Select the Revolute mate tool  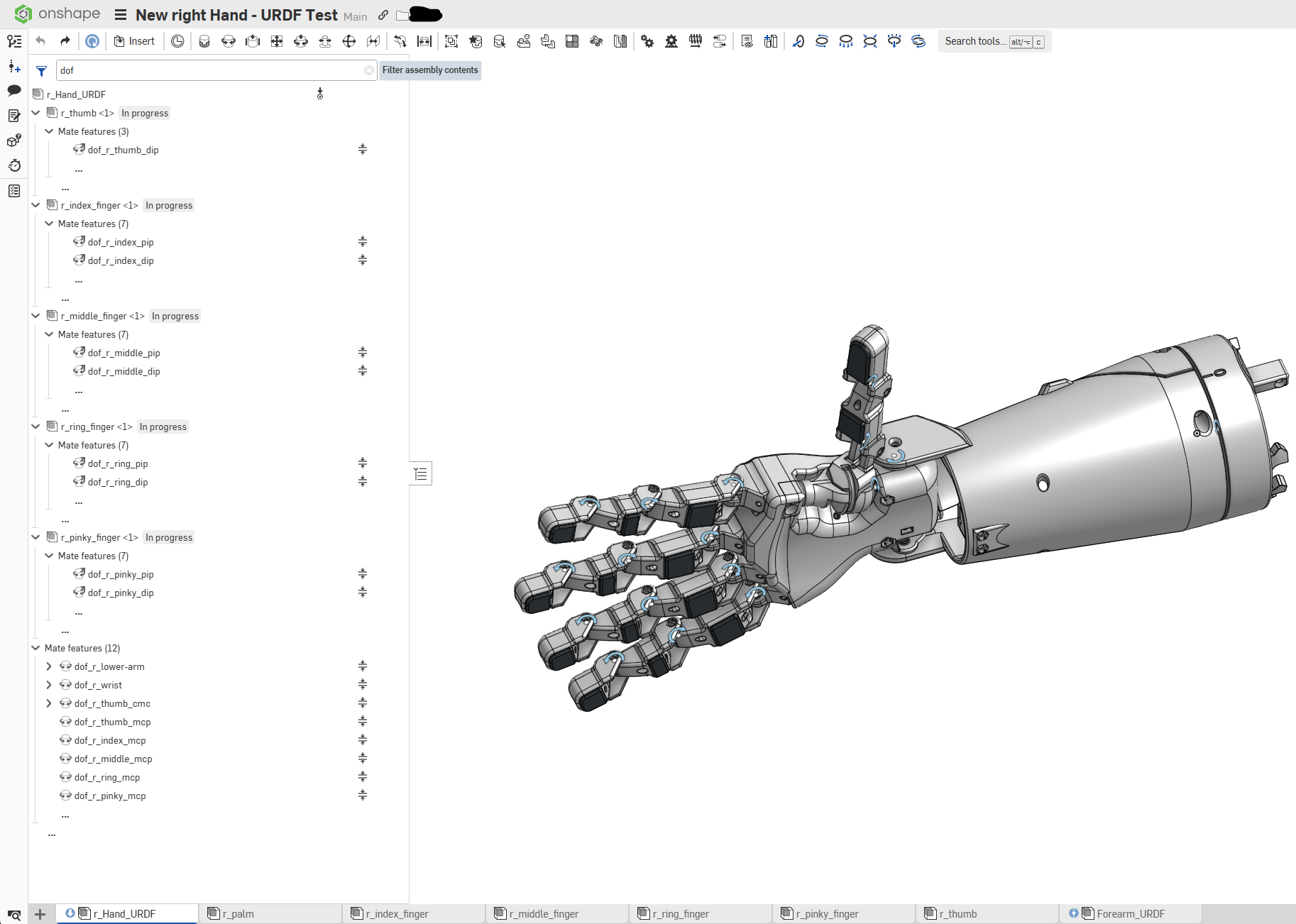229,41
